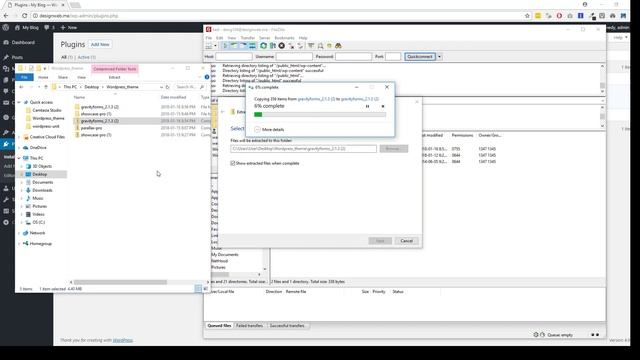640x360 pixels.
Task: Click Active plugins filter link
Action: click(x=87, y=57)
